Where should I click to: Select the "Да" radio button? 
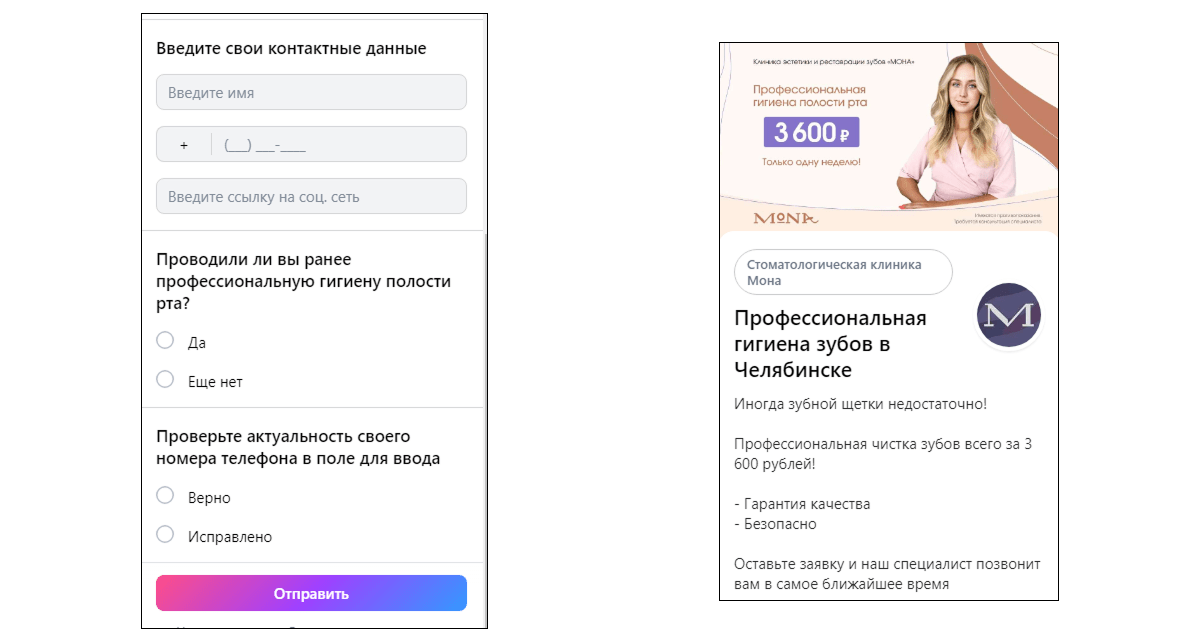point(166,341)
